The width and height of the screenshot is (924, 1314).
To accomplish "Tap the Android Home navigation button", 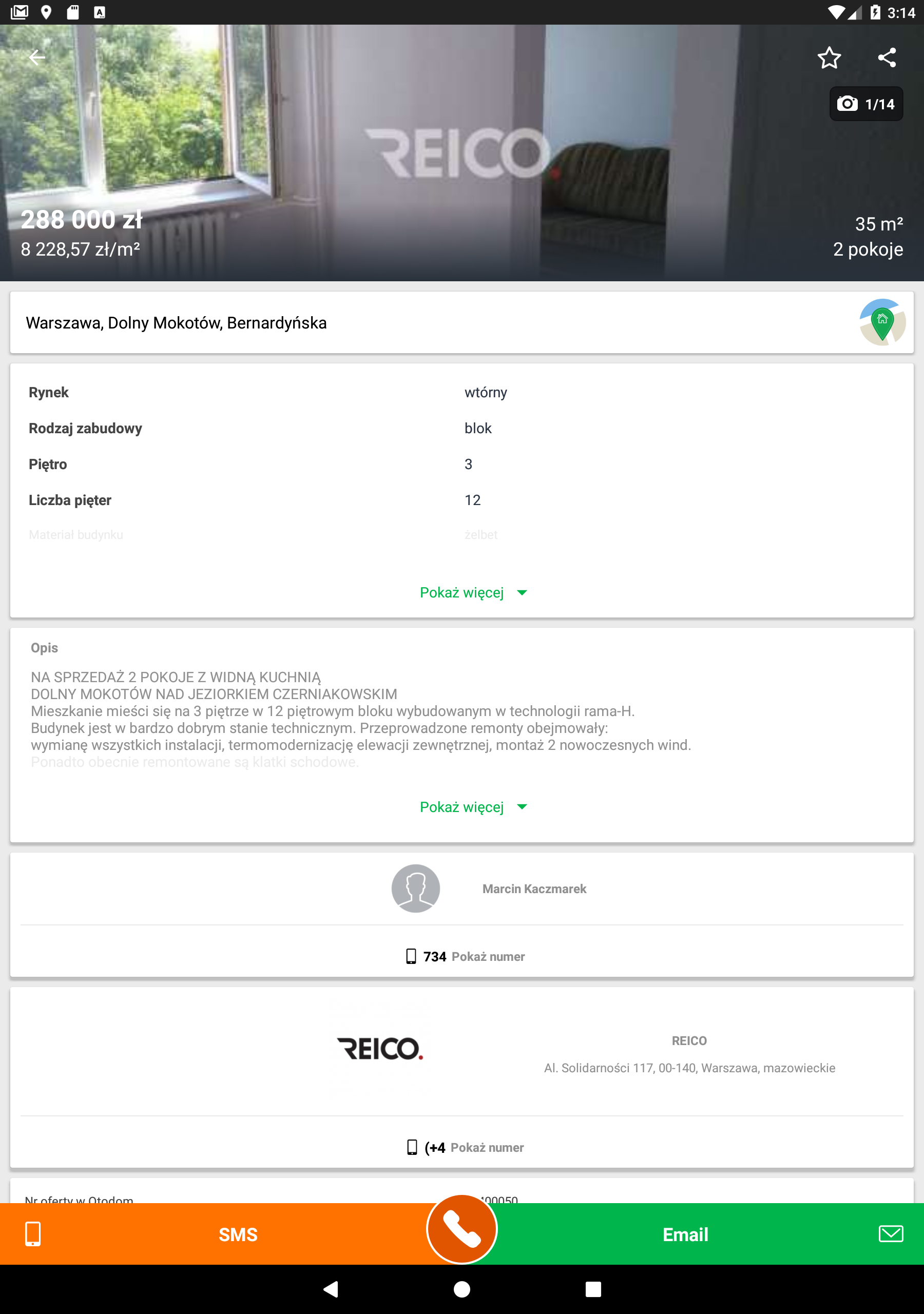I will 462,1289.
